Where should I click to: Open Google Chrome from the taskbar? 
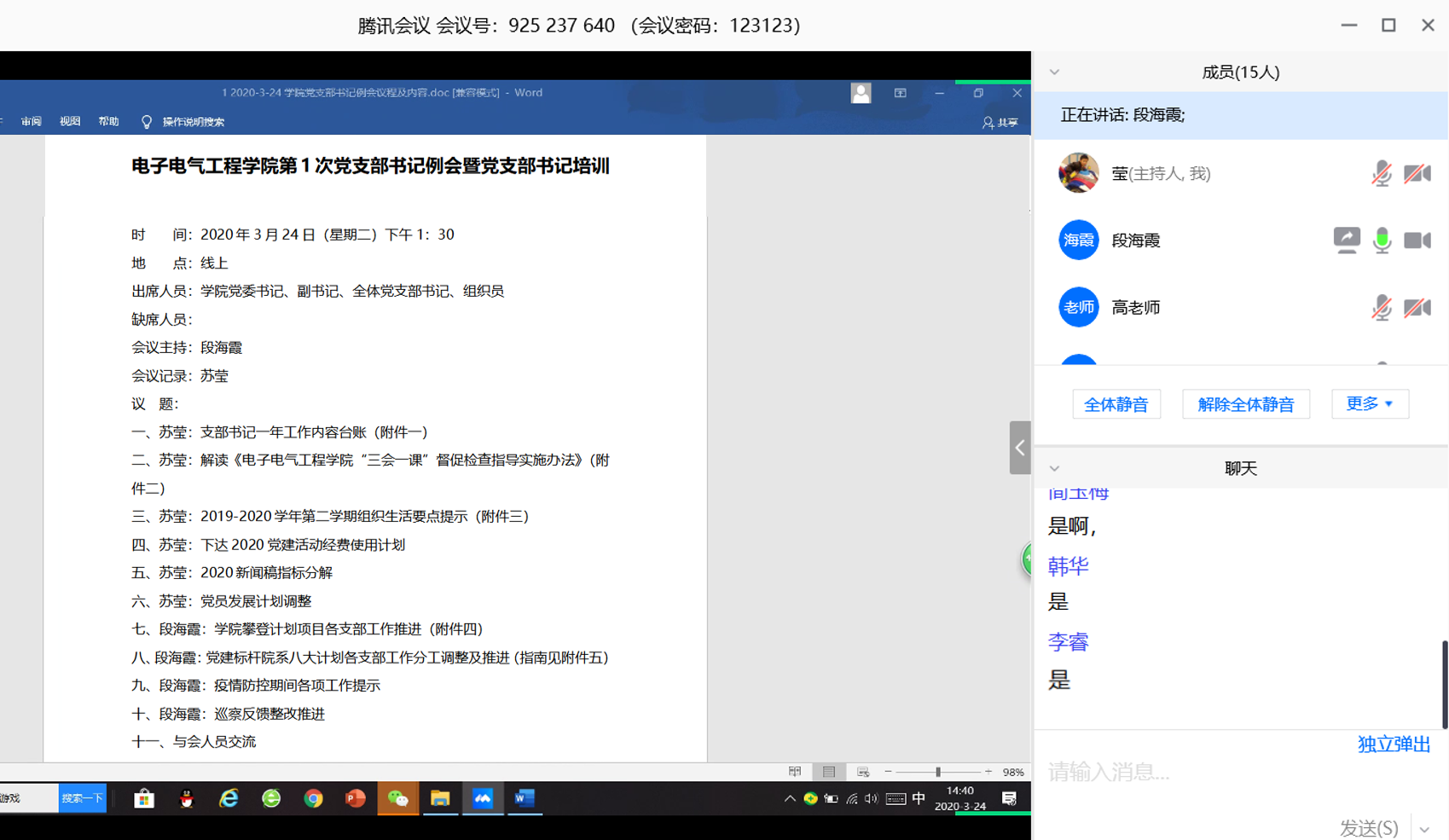313,798
